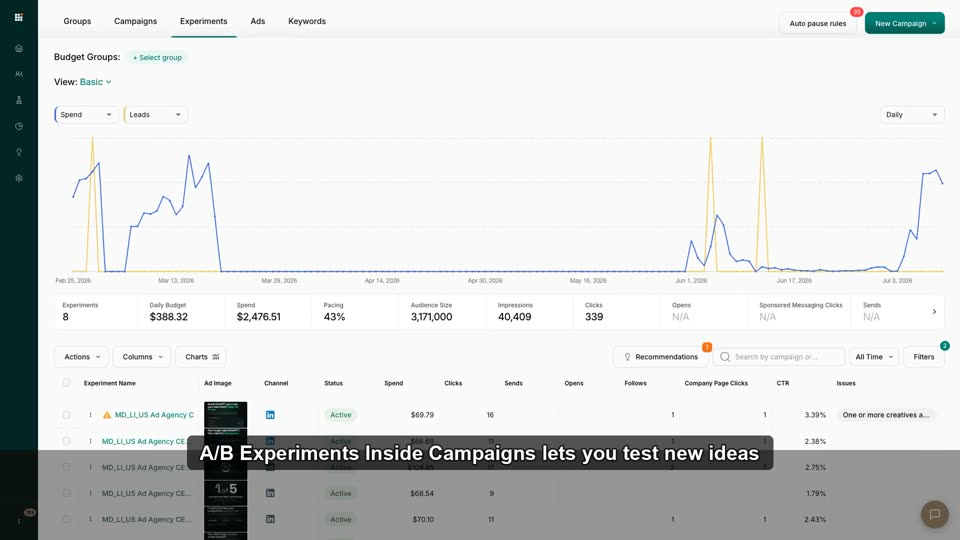Check the box for the 2.38% CTR row
960x540 pixels.
pos(66,441)
